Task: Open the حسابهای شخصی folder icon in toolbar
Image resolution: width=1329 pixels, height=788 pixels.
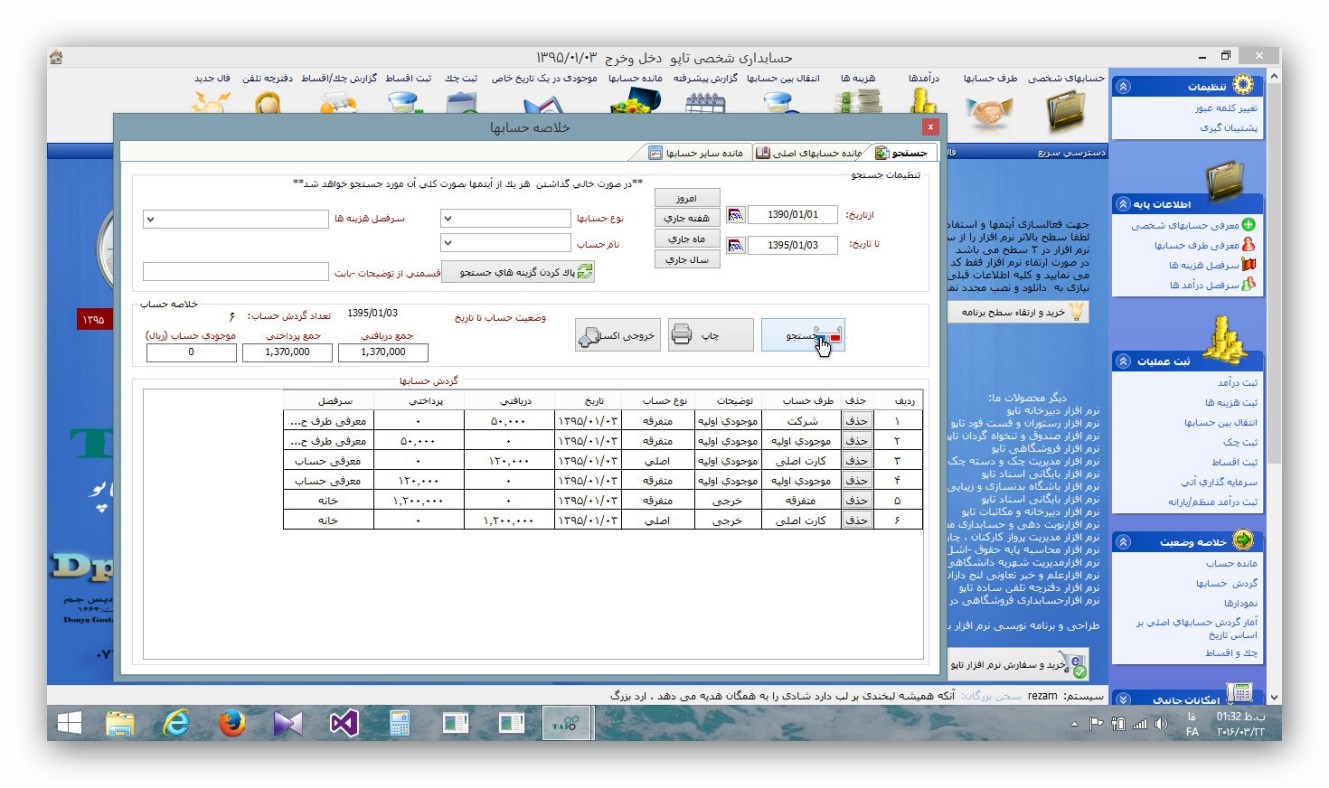Action: coord(1066,111)
